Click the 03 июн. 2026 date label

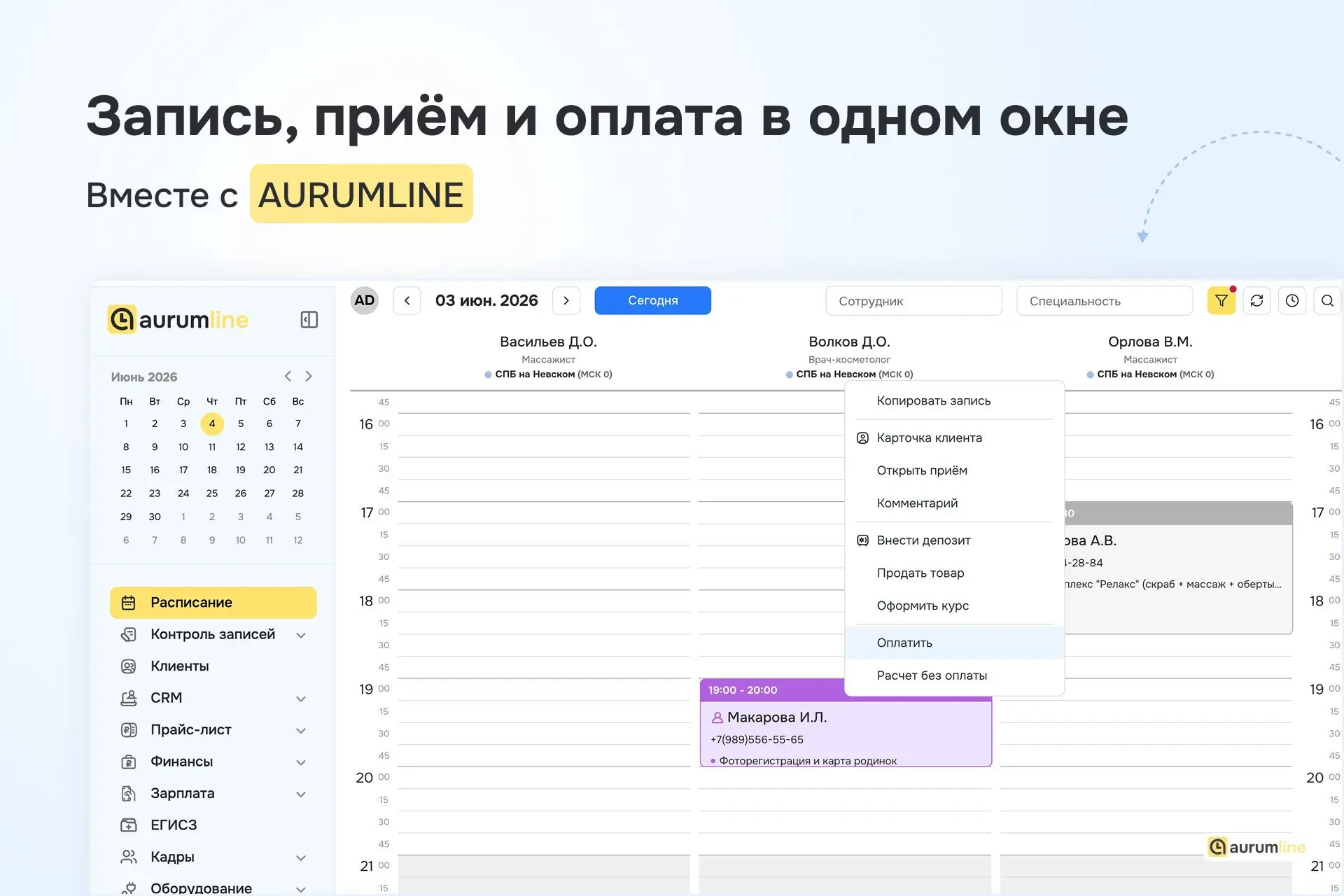click(x=486, y=300)
